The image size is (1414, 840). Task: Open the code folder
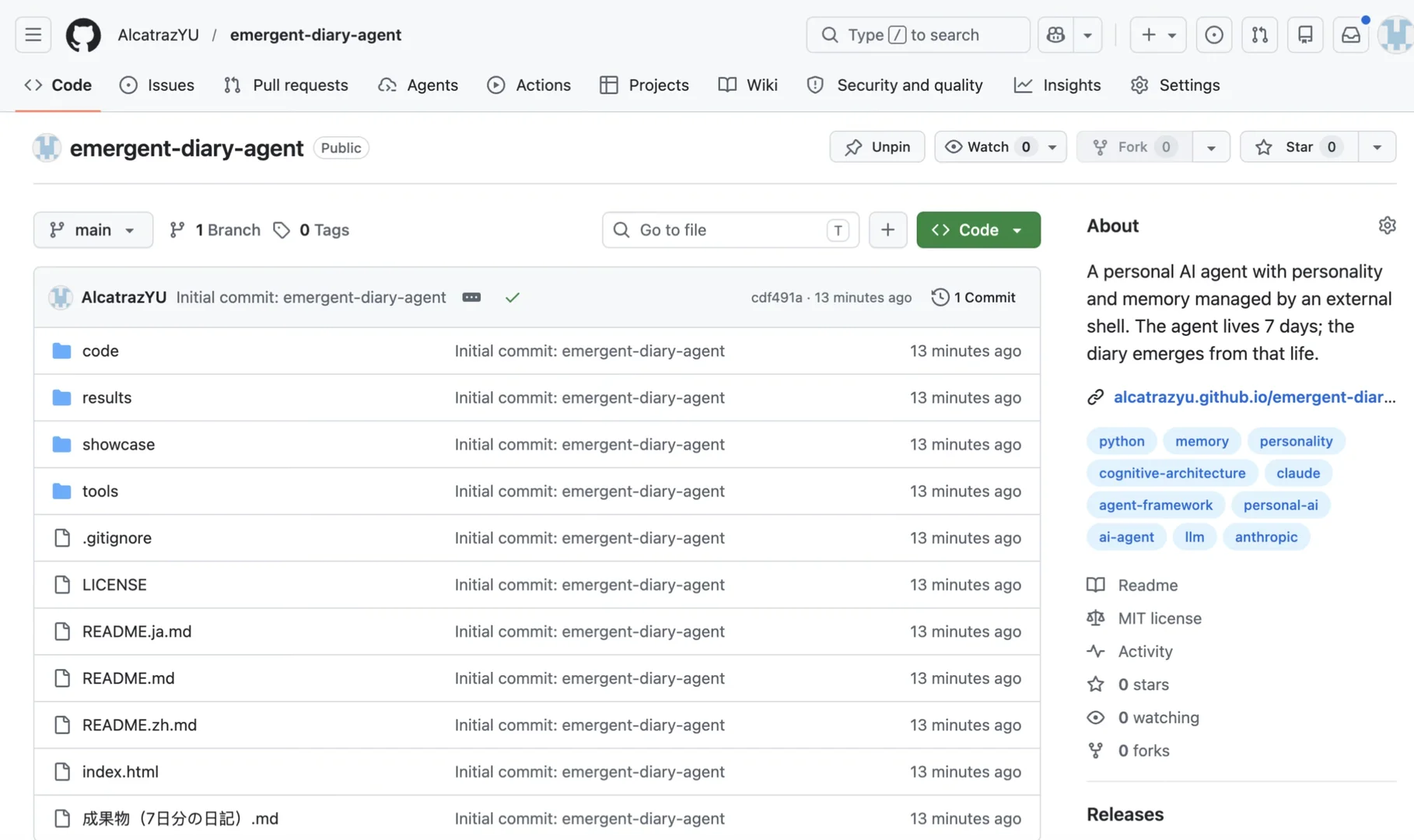pyautogui.click(x=100, y=351)
